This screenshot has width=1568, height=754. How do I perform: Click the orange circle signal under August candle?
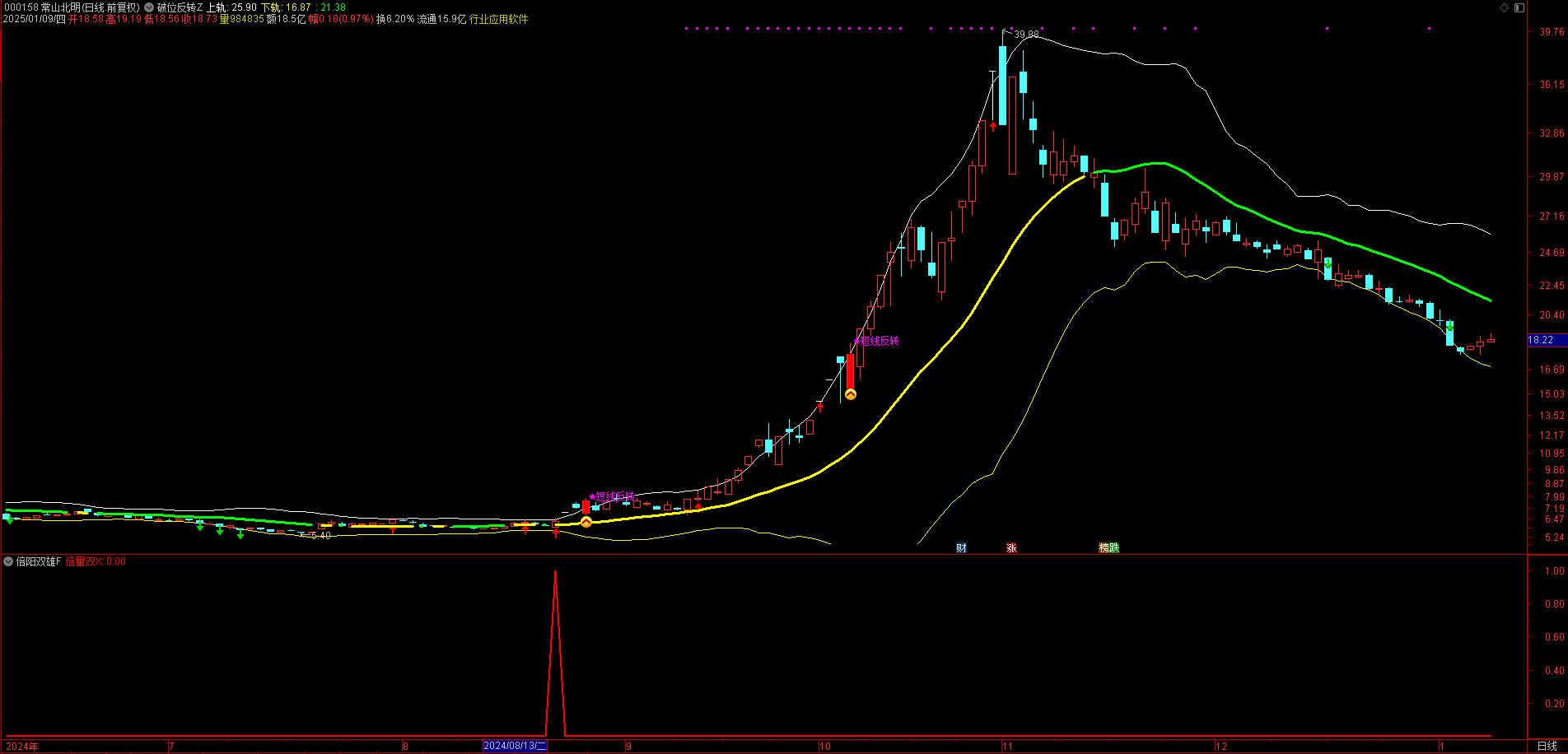586,522
